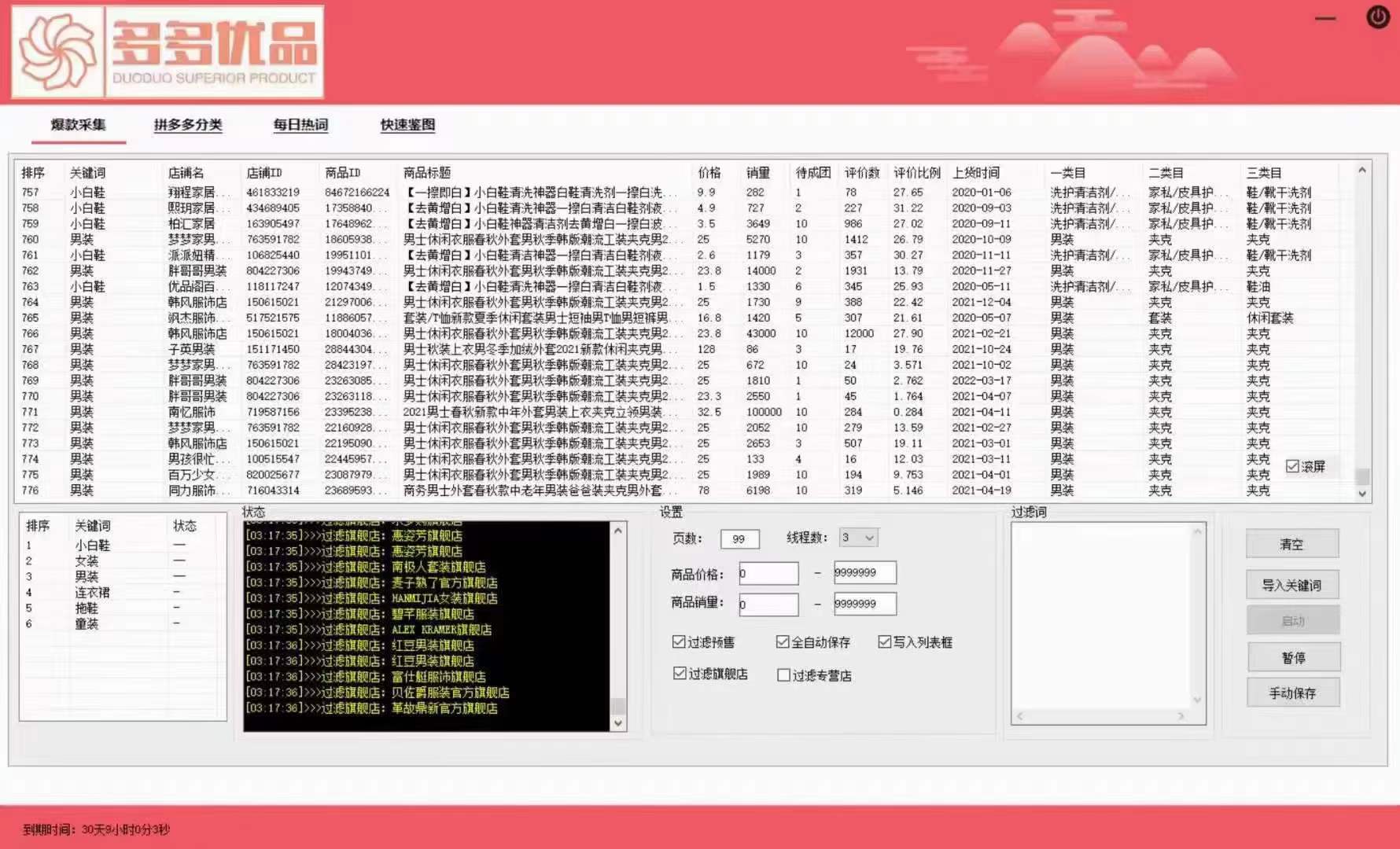Image resolution: width=1400 pixels, height=849 pixels.
Task: Sort table by 价格 column header
Action: coord(709,173)
